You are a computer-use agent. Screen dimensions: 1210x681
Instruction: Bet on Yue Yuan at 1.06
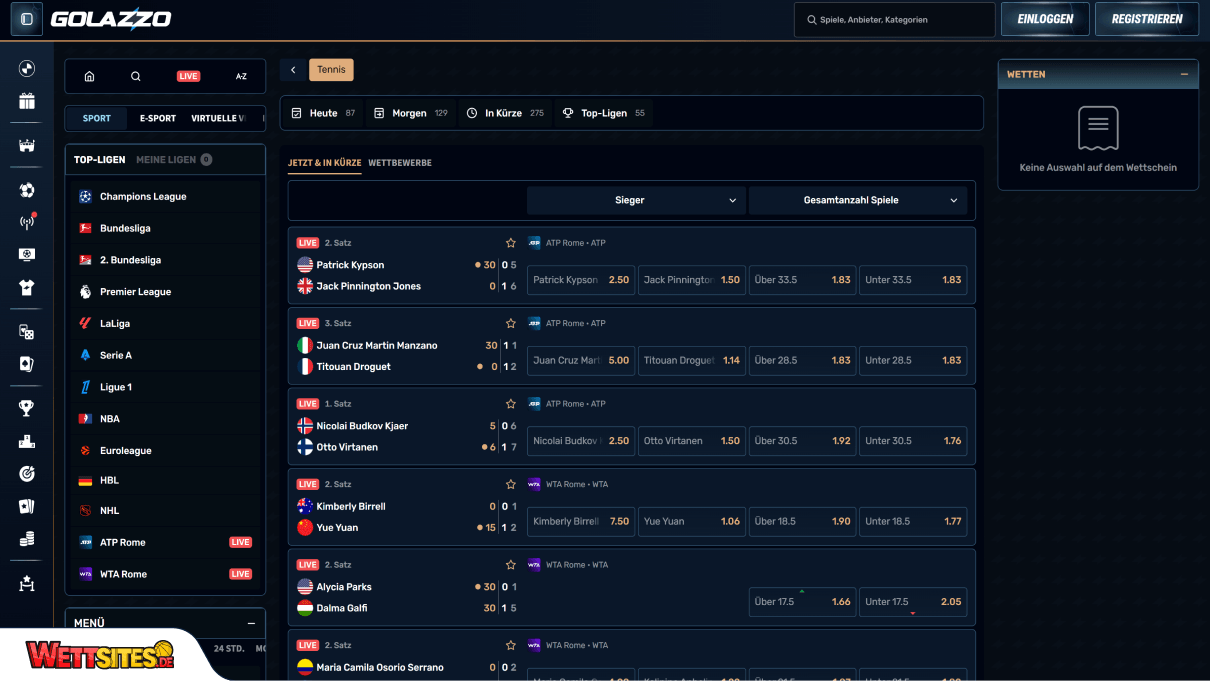click(692, 521)
